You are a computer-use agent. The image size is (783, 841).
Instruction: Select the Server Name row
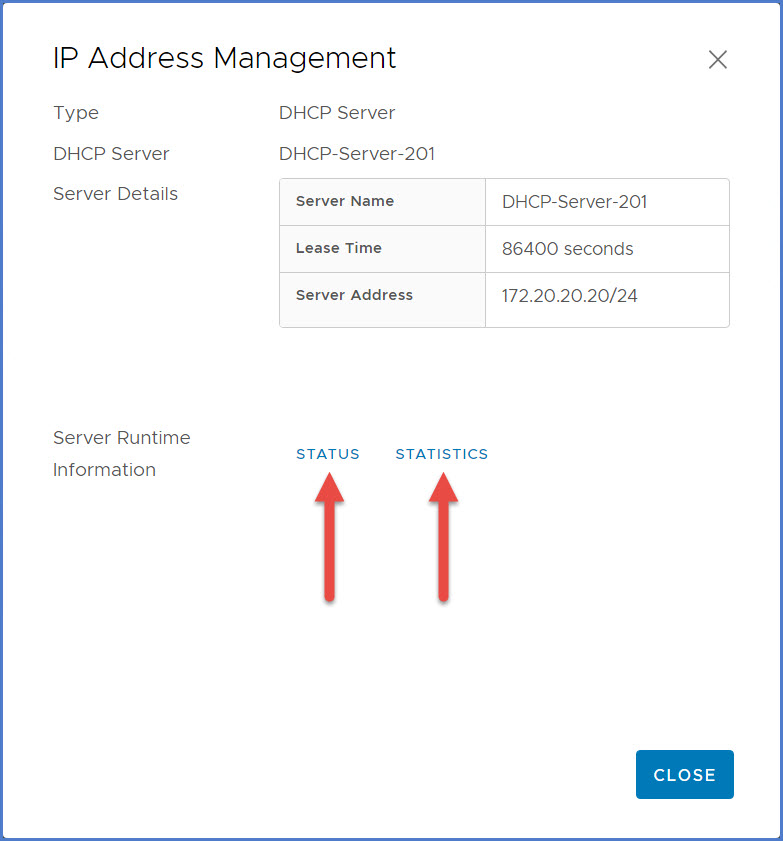(x=382, y=201)
